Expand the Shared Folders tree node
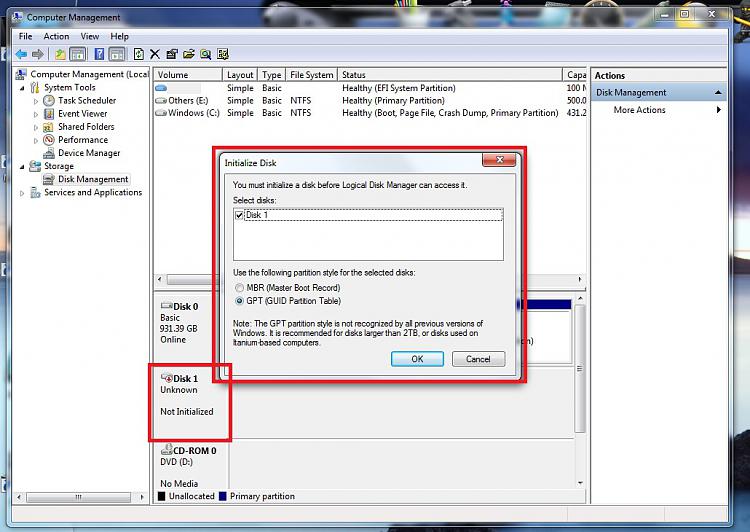750x532 pixels. pyautogui.click(x=36, y=127)
